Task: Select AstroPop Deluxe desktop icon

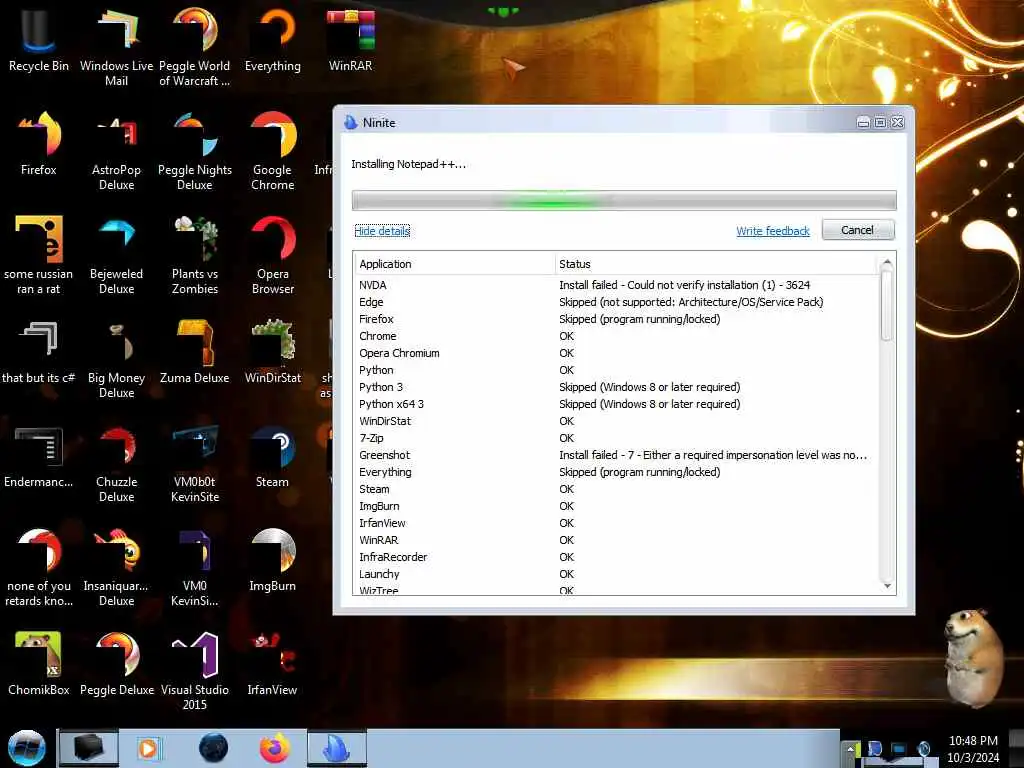Action: 116,151
